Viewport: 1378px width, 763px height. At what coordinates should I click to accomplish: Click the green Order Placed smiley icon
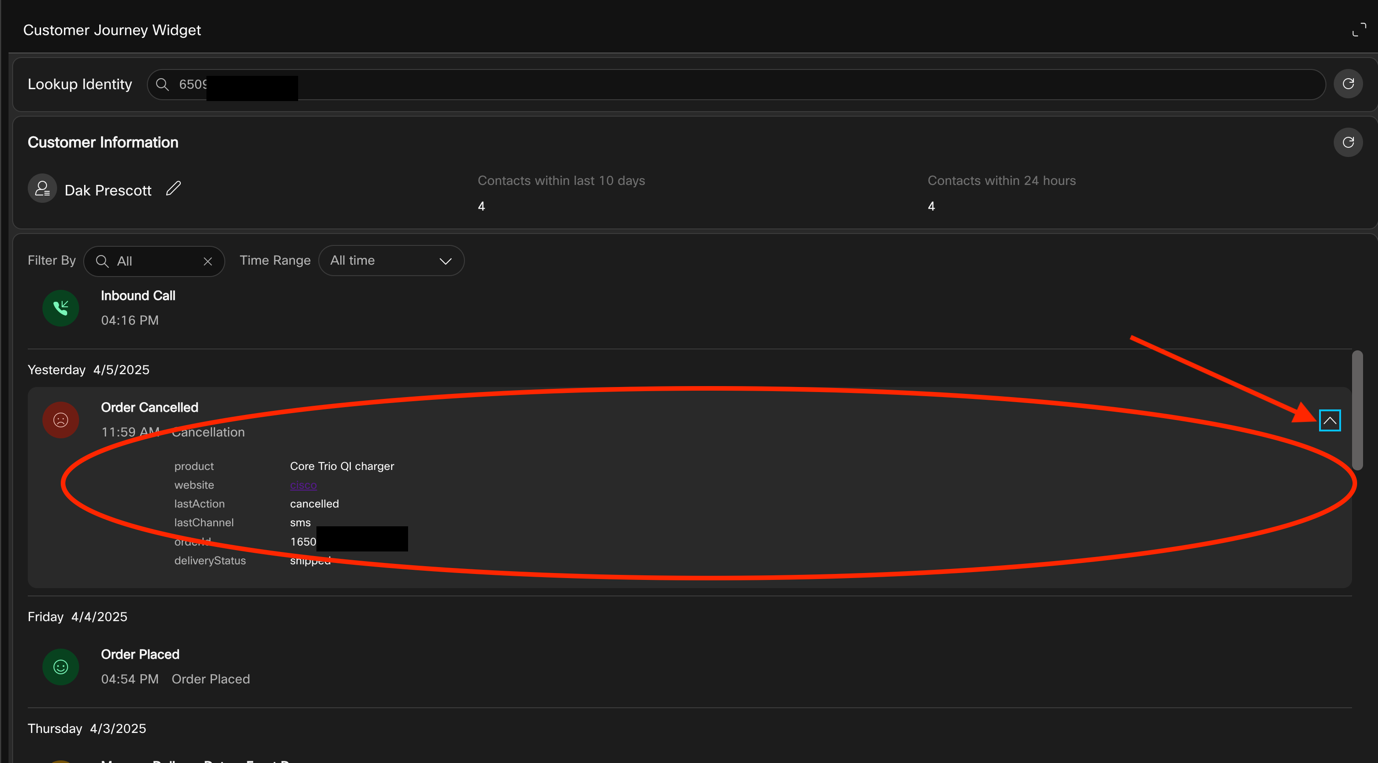click(x=61, y=667)
